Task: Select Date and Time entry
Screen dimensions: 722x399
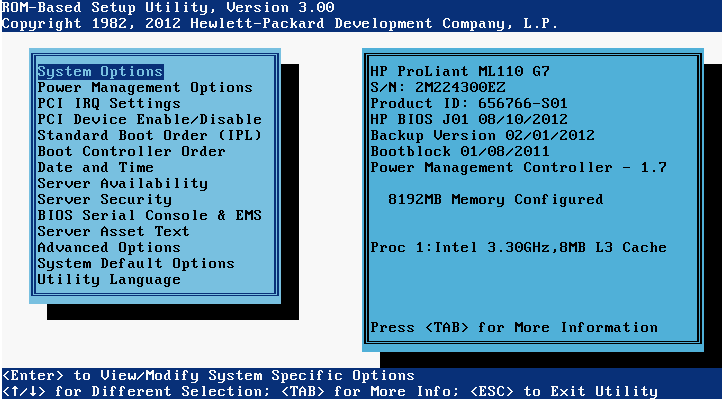Action: point(96,168)
